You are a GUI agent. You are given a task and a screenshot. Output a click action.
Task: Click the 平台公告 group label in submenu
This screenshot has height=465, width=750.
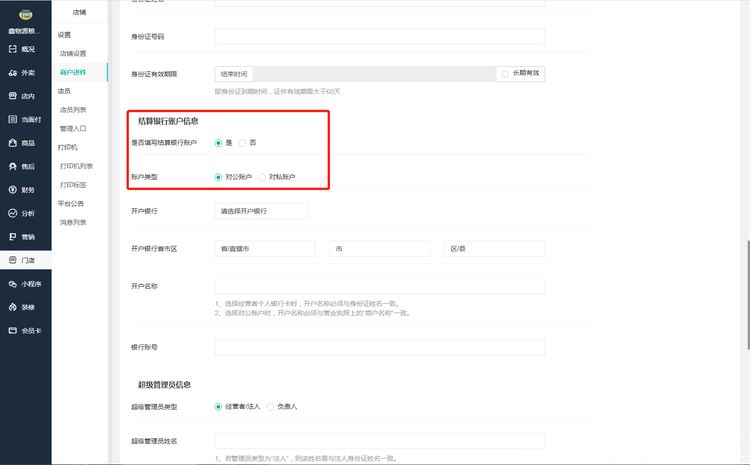(71, 203)
